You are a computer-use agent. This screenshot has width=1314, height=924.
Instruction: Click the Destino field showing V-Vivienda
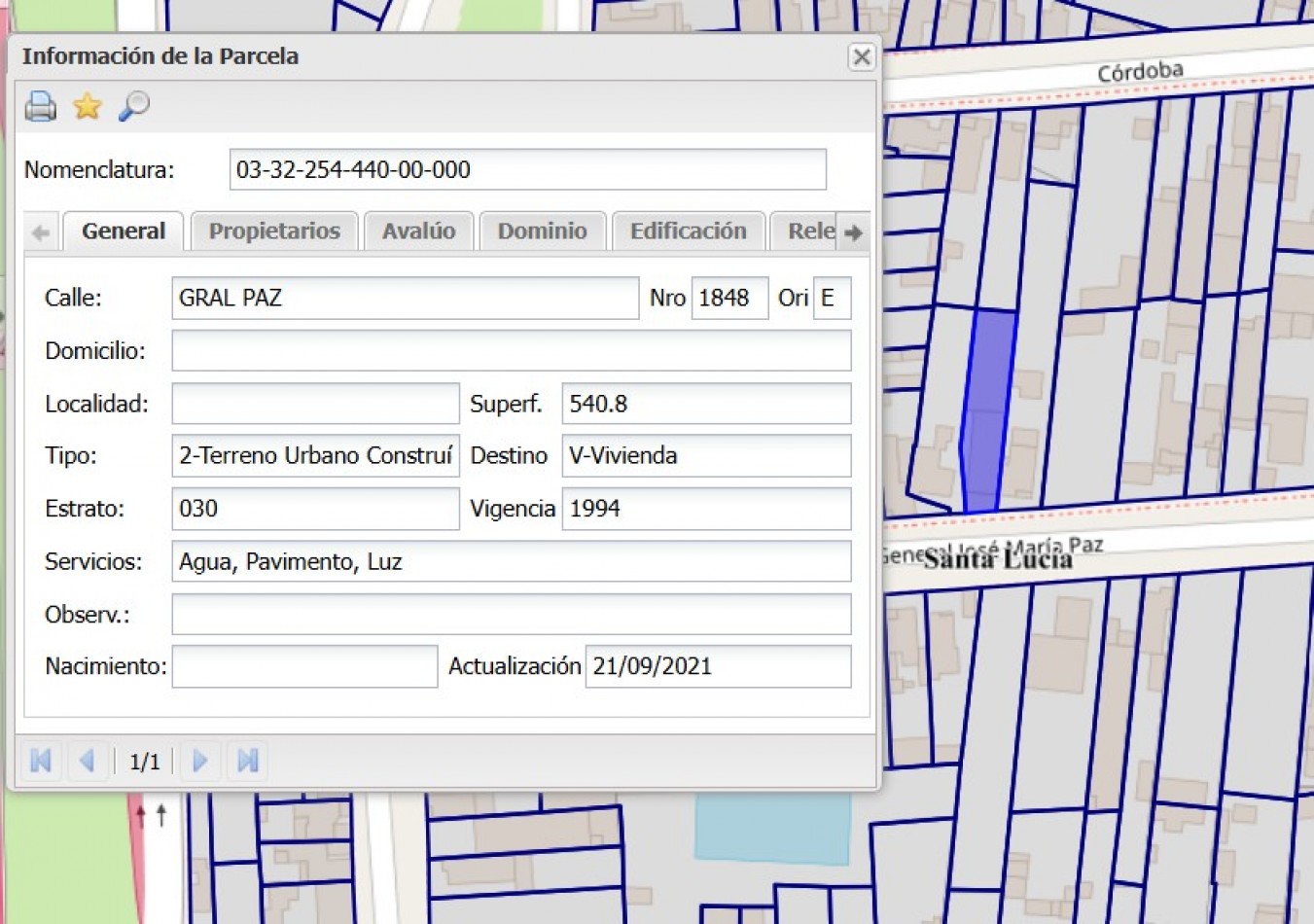[x=707, y=455]
